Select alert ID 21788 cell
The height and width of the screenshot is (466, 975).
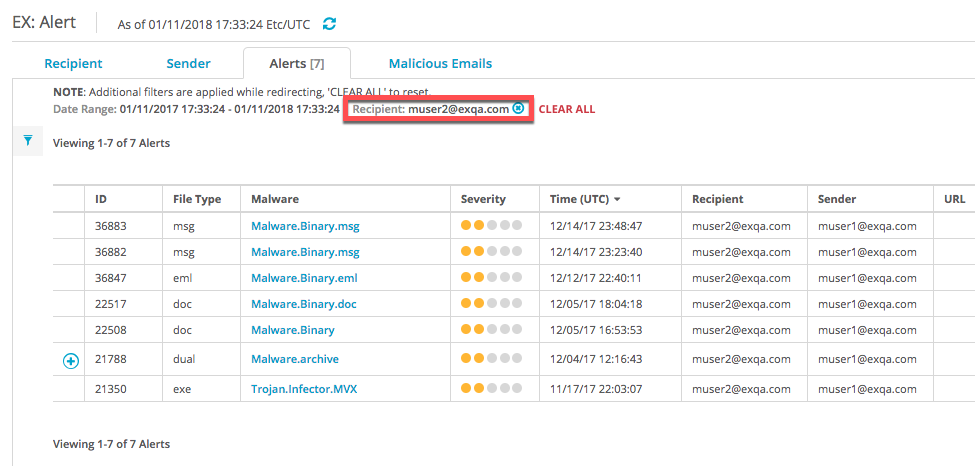click(109, 359)
